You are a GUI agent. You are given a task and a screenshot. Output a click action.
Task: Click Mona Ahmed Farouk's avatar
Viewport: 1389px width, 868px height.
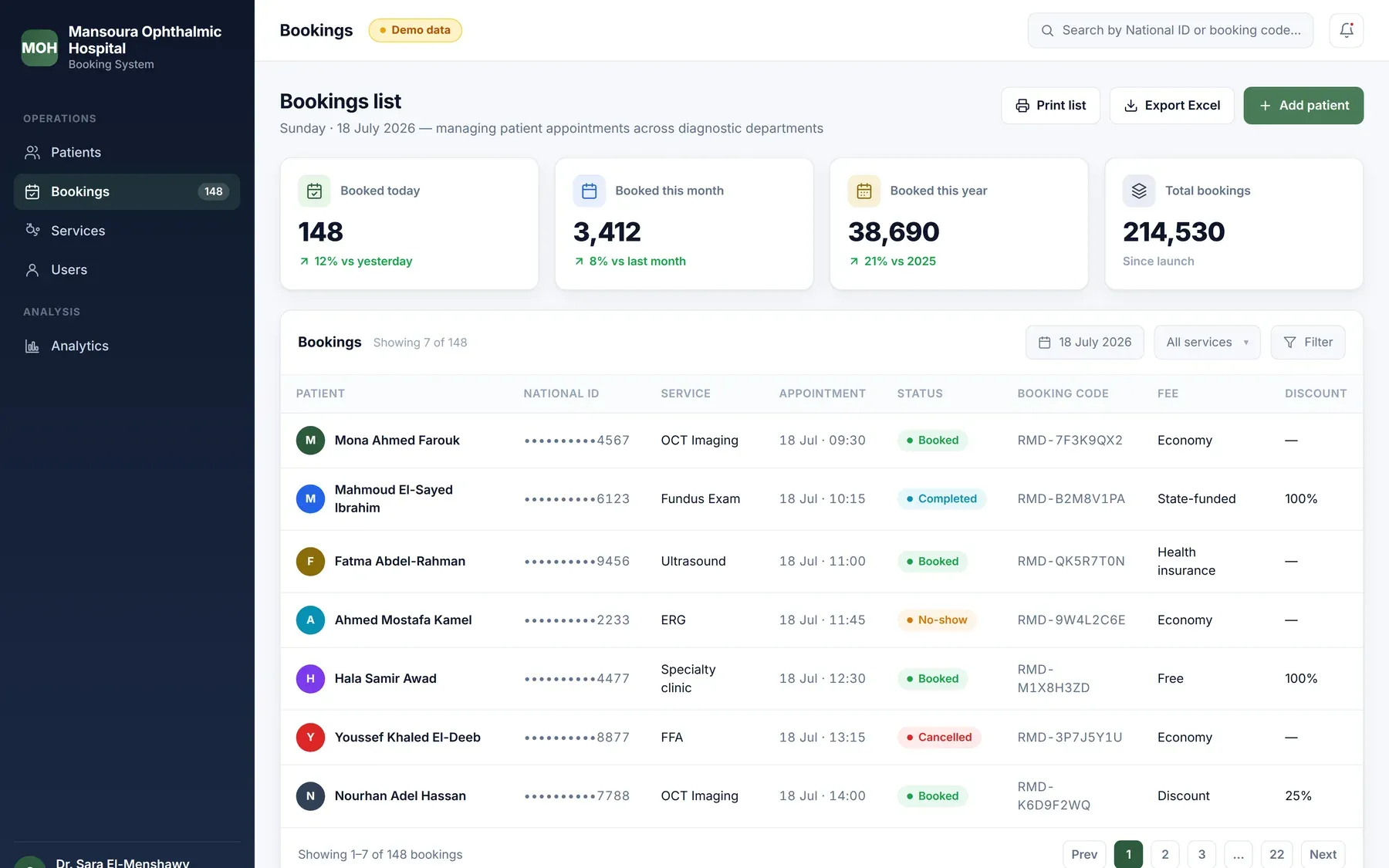click(310, 441)
